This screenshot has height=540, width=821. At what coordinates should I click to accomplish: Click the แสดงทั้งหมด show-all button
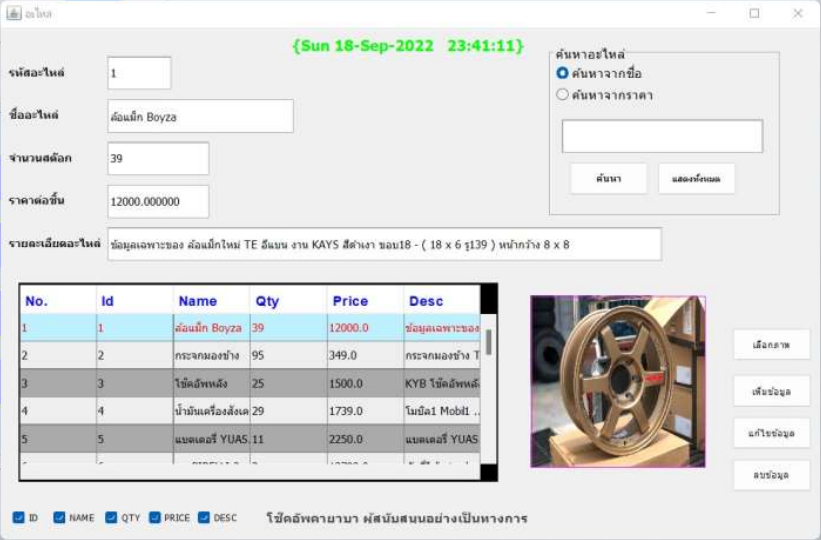696,179
